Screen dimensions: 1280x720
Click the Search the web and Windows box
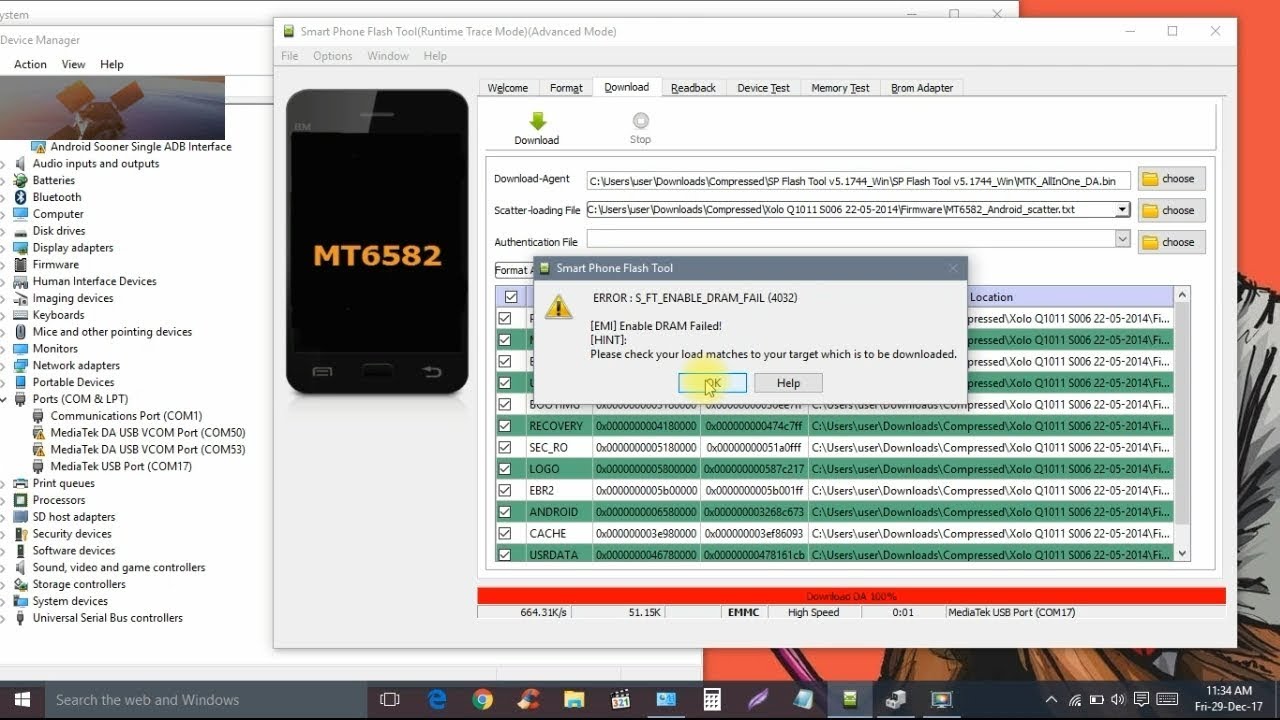(205, 700)
